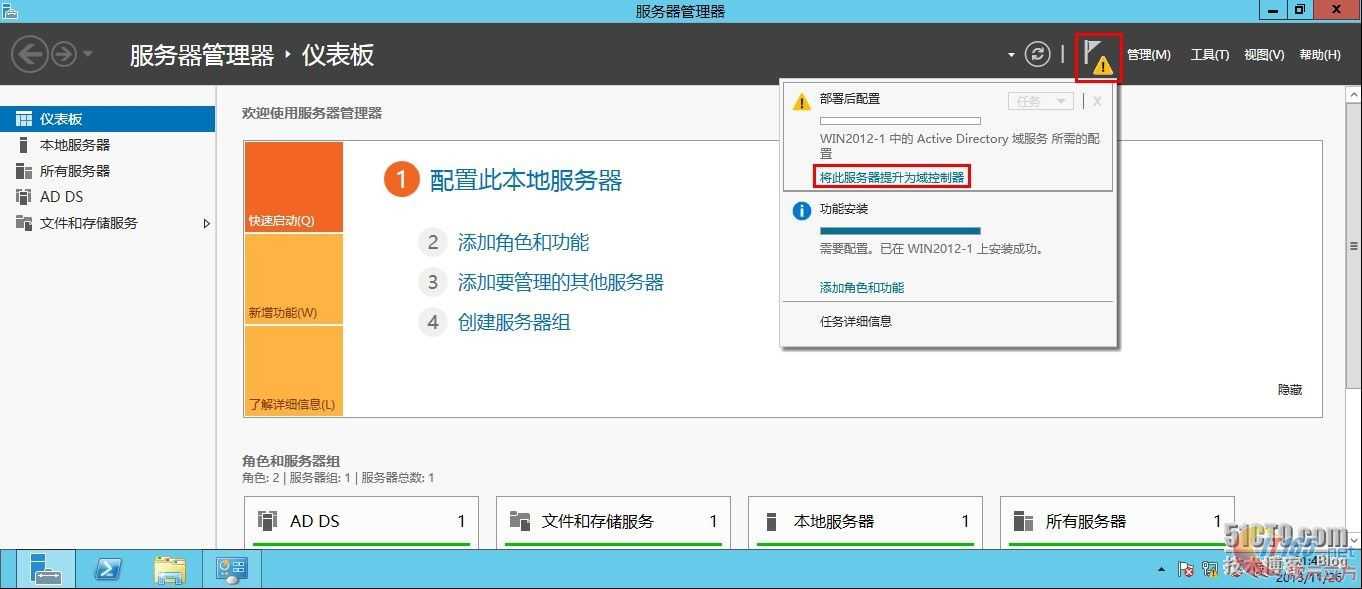Image resolution: width=1362 pixels, height=589 pixels.
Task: Open the 管理(M) menu
Action: click(1148, 55)
